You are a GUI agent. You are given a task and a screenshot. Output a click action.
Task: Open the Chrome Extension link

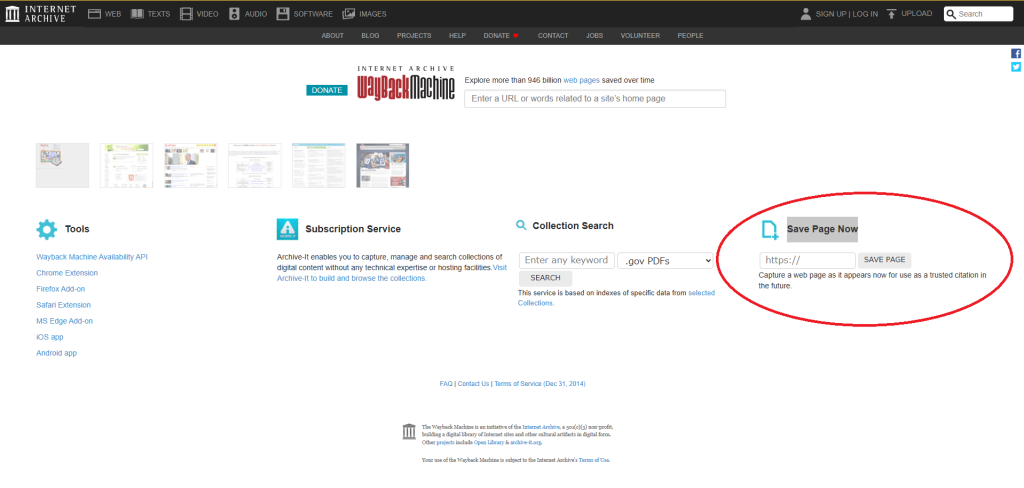point(67,273)
